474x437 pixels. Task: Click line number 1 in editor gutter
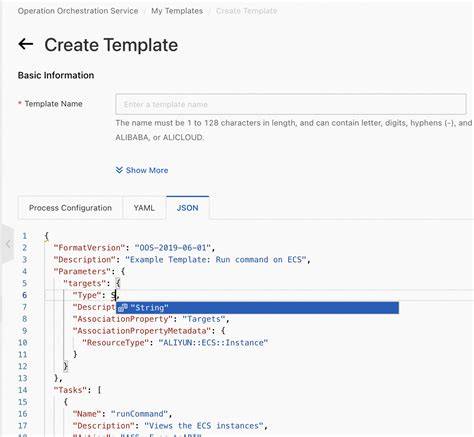point(24,236)
